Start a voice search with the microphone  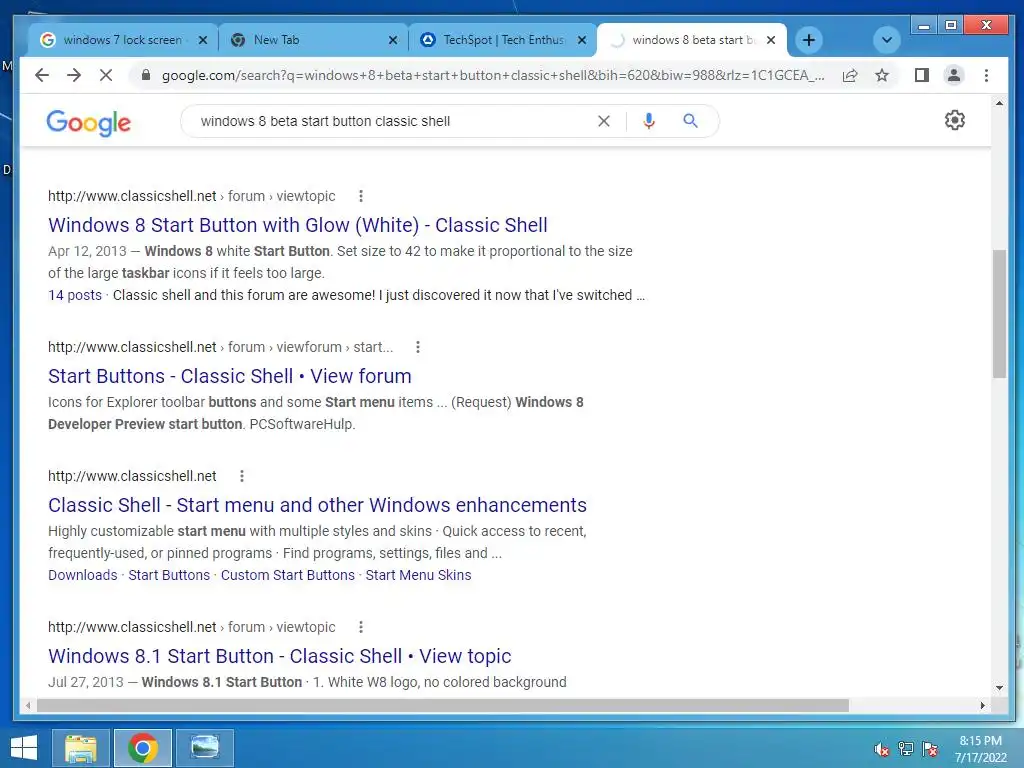[x=648, y=121]
